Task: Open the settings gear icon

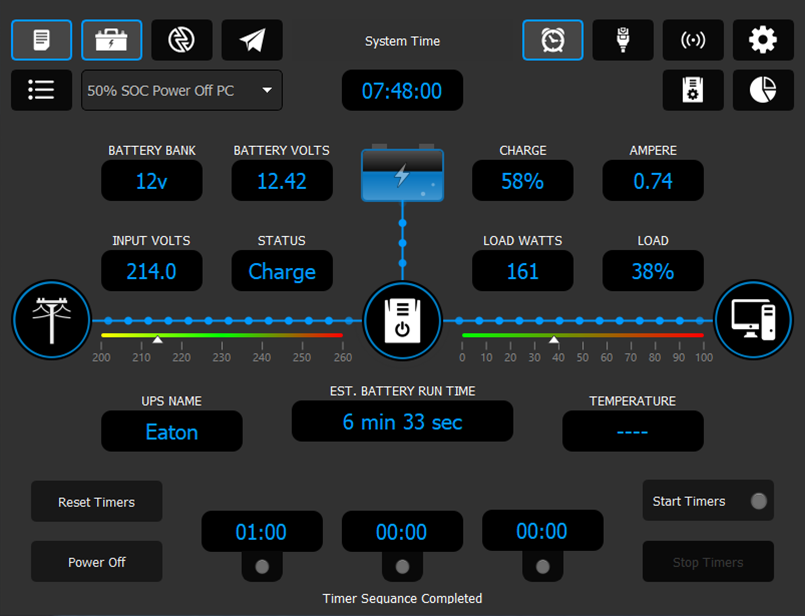Action: click(762, 40)
